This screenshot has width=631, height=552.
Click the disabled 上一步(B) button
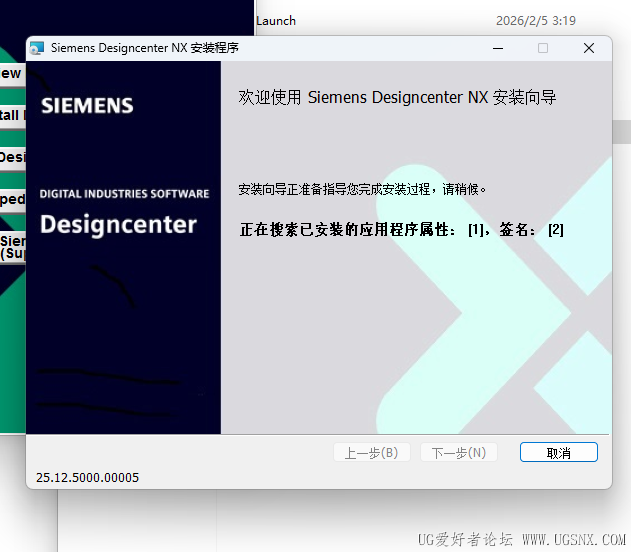tap(371, 452)
